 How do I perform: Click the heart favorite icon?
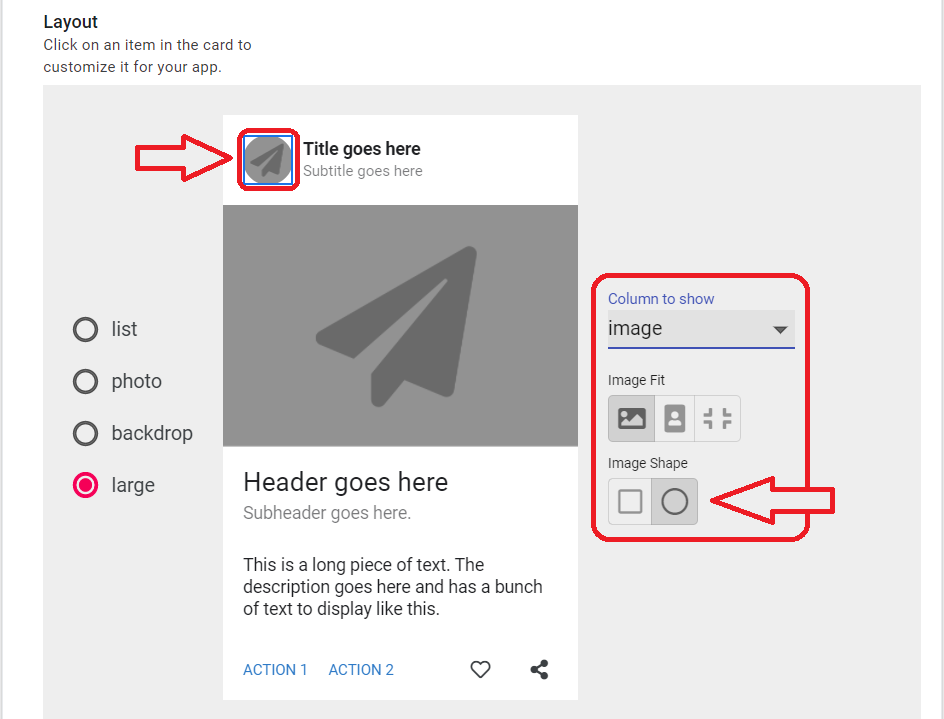(480, 669)
